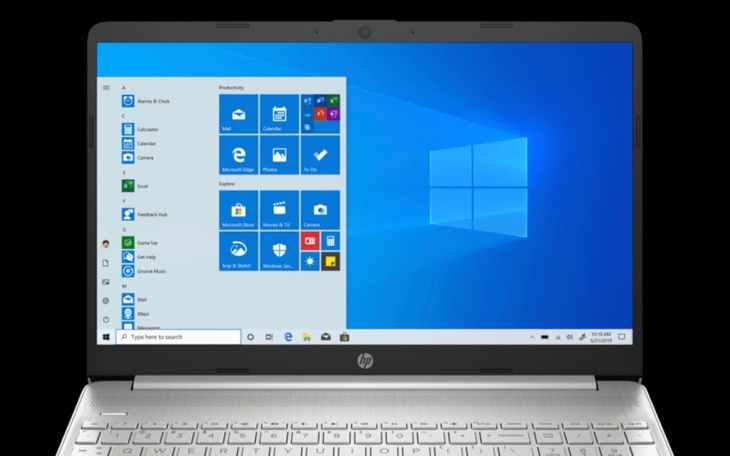Click the 'Productivity' group heading
730x456 pixels.
click(x=231, y=88)
